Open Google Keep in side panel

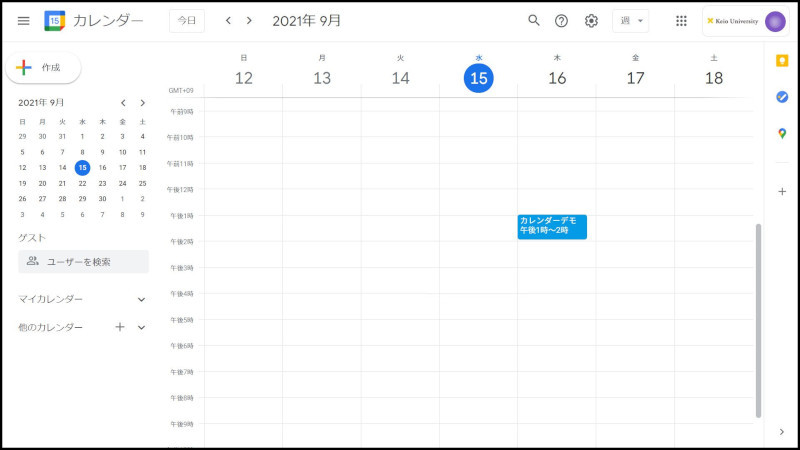pos(782,61)
